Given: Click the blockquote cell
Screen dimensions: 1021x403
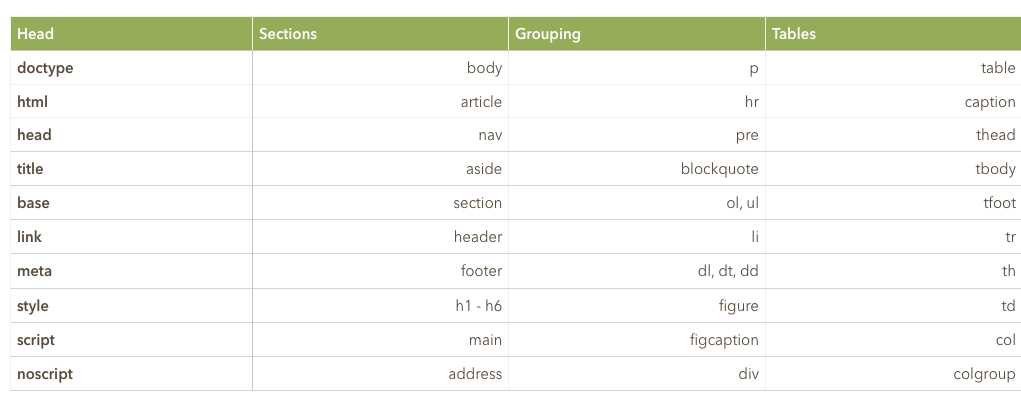Looking at the screenshot, I should coord(637,169).
